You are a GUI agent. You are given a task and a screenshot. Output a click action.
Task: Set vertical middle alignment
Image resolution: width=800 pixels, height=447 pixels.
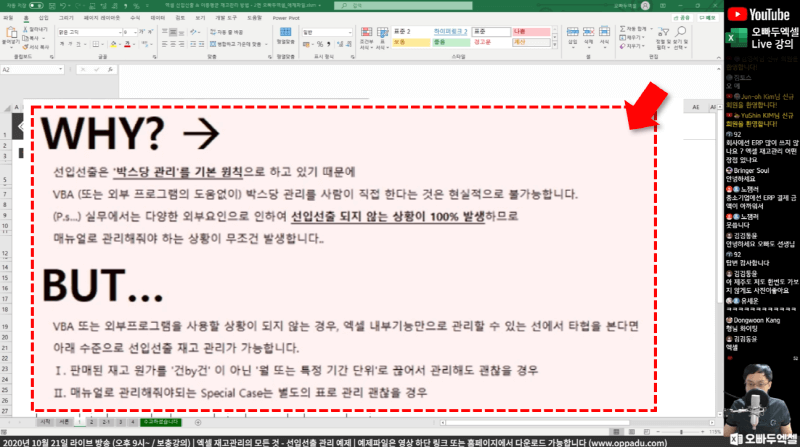173,32
